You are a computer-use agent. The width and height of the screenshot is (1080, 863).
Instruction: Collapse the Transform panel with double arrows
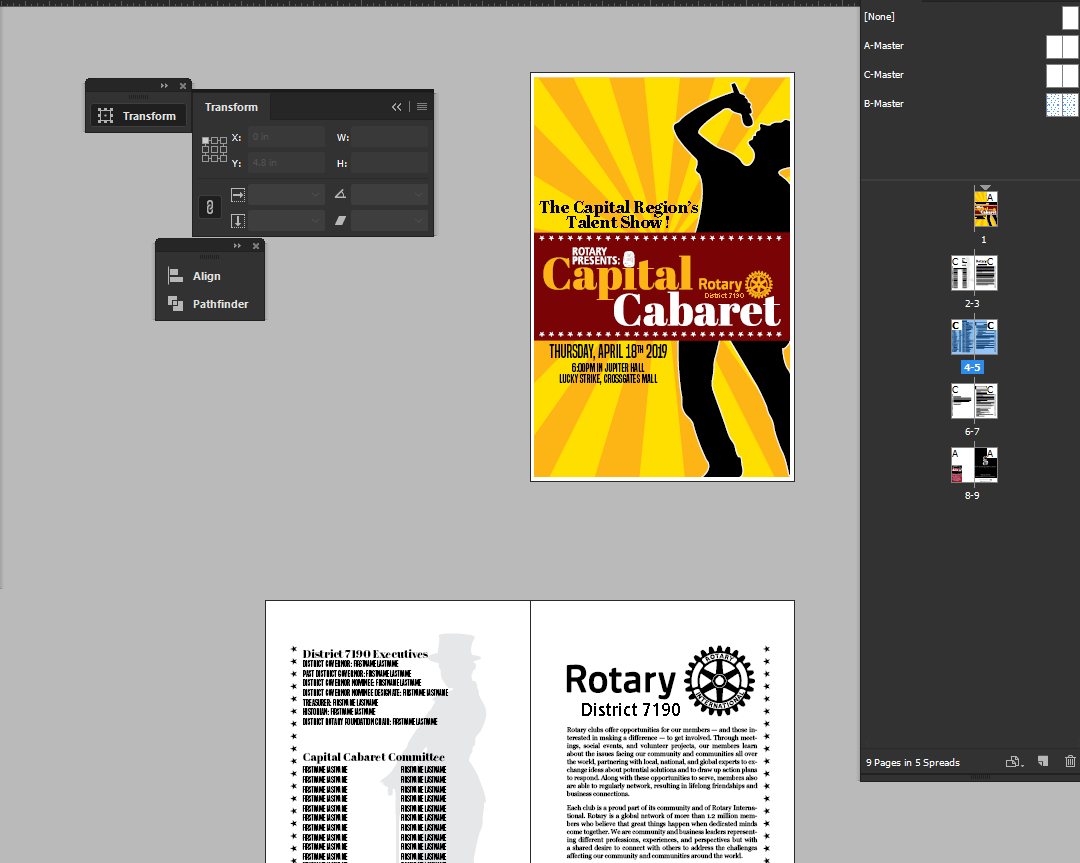[397, 107]
